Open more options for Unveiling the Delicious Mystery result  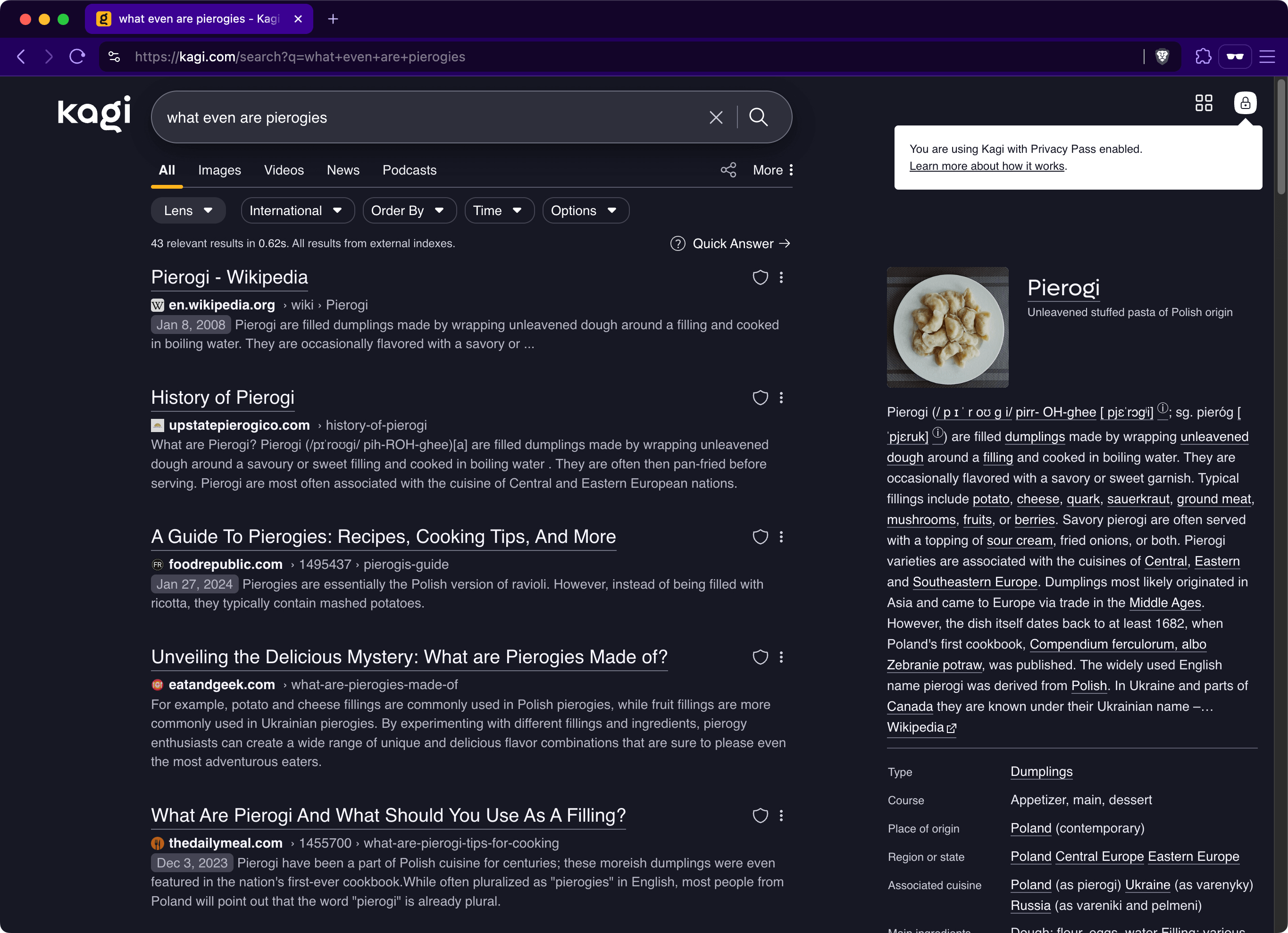point(781,657)
